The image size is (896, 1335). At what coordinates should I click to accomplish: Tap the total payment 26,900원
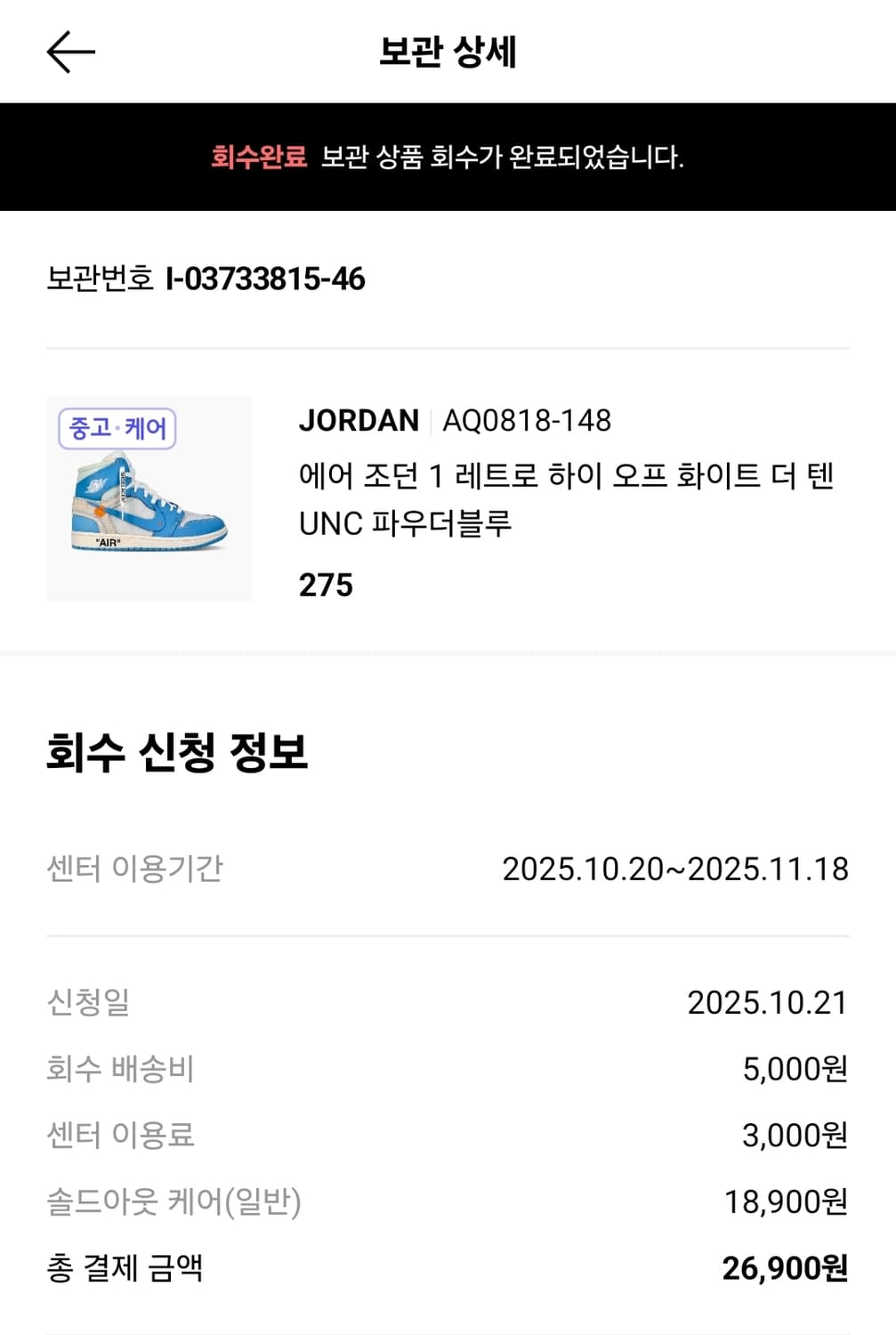[784, 1268]
